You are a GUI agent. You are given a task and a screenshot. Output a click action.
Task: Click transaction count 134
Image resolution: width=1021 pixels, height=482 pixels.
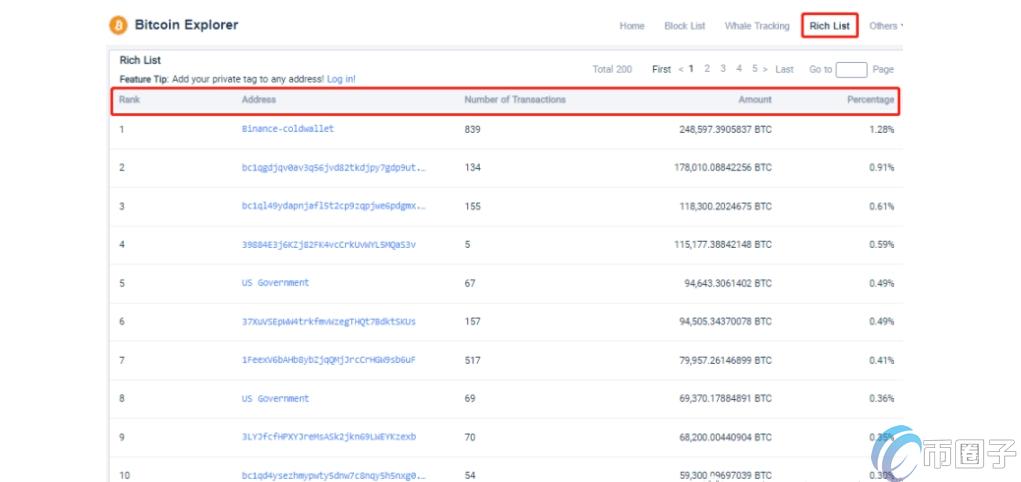(472, 167)
